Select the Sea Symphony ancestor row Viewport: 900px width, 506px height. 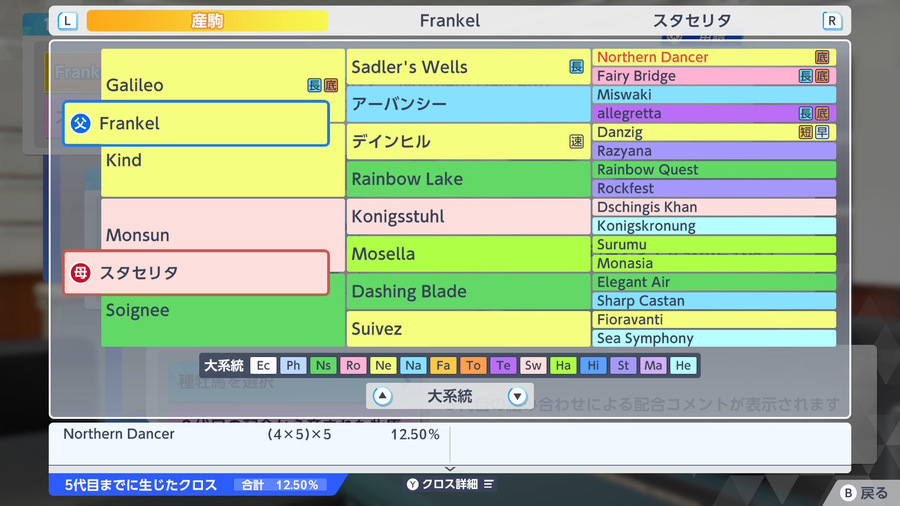[x=714, y=338]
